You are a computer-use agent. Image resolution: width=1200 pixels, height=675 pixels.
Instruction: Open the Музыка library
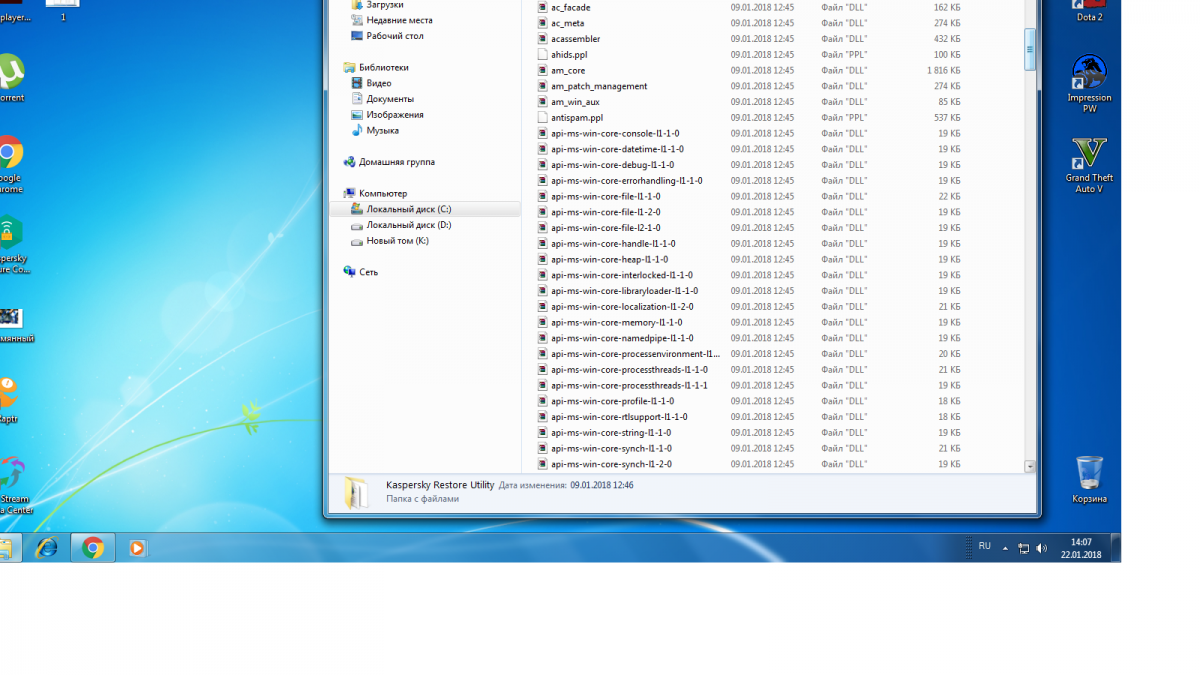(x=382, y=131)
